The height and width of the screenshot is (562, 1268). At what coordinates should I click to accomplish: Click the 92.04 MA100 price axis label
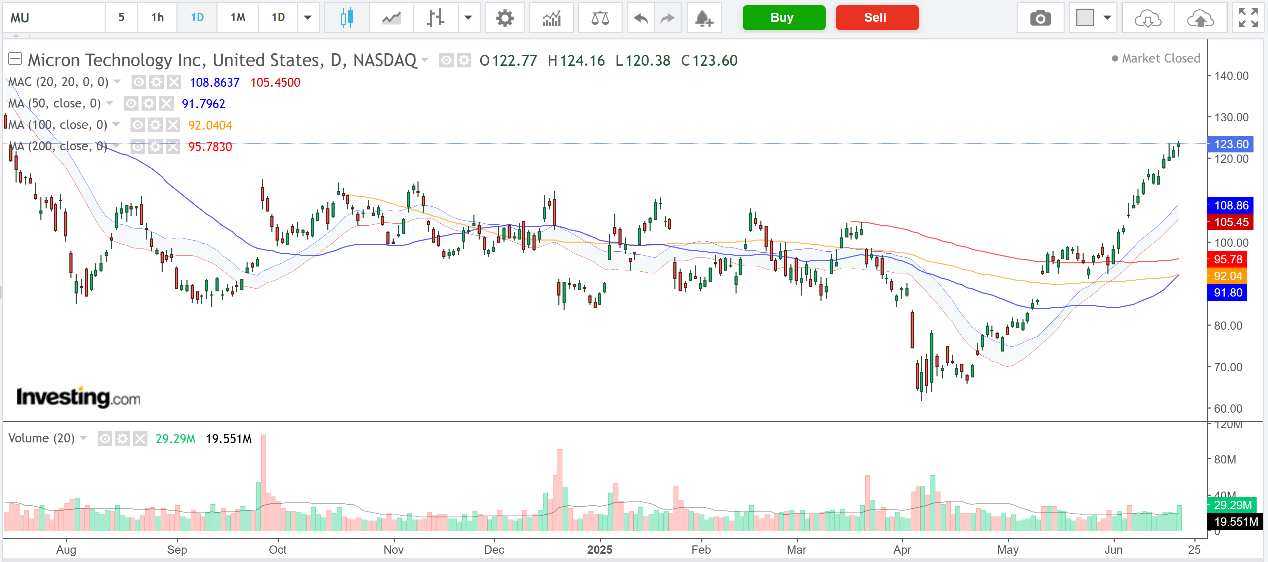(x=1230, y=275)
